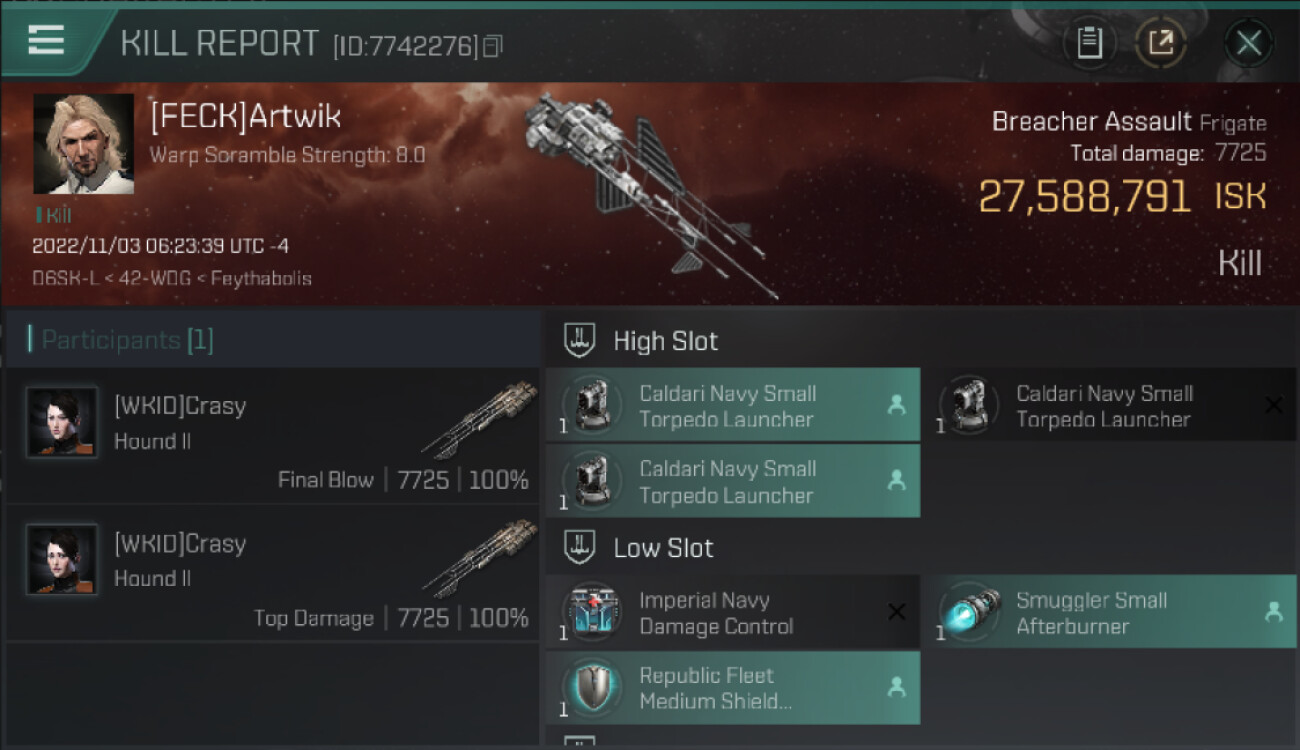Open the hamburger menu in kill report
This screenshot has width=1300, height=750.
(46, 40)
